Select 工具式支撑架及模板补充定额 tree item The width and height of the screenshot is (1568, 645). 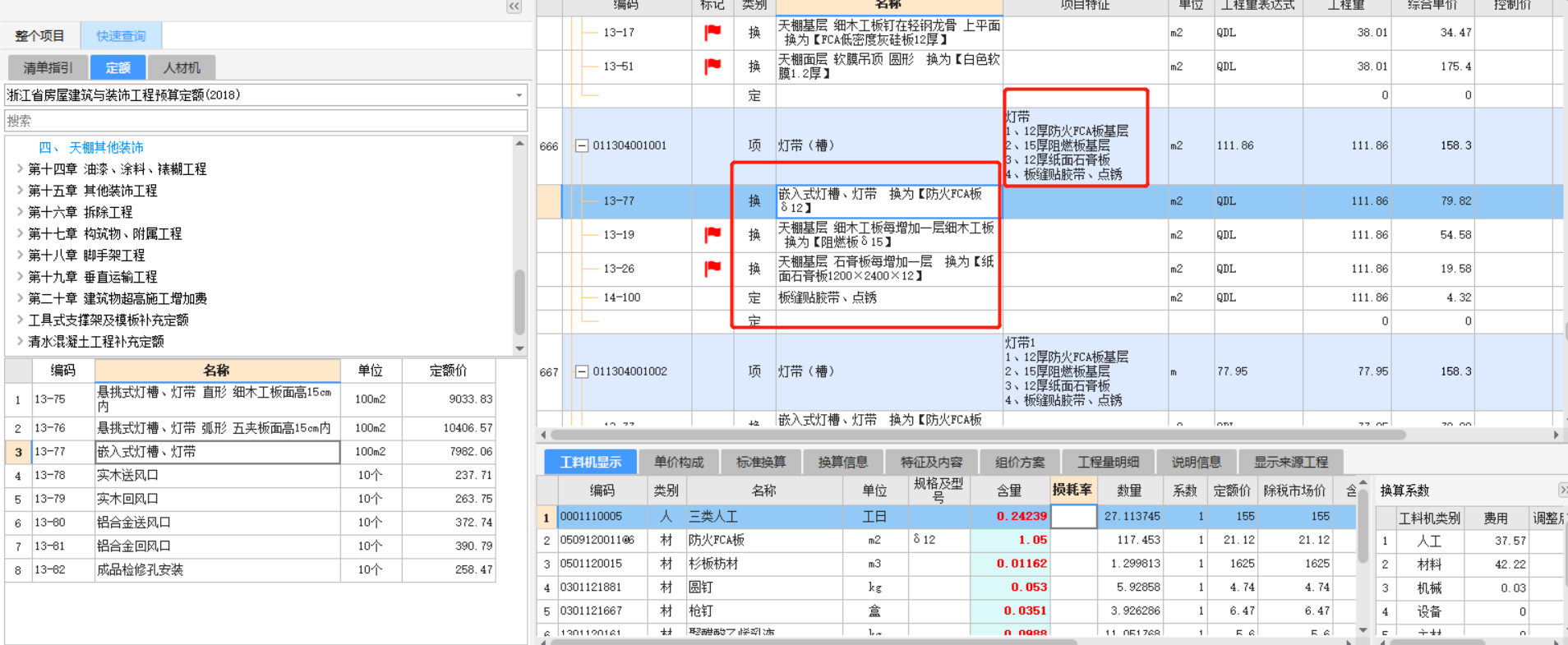pyautogui.click(x=108, y=320)
